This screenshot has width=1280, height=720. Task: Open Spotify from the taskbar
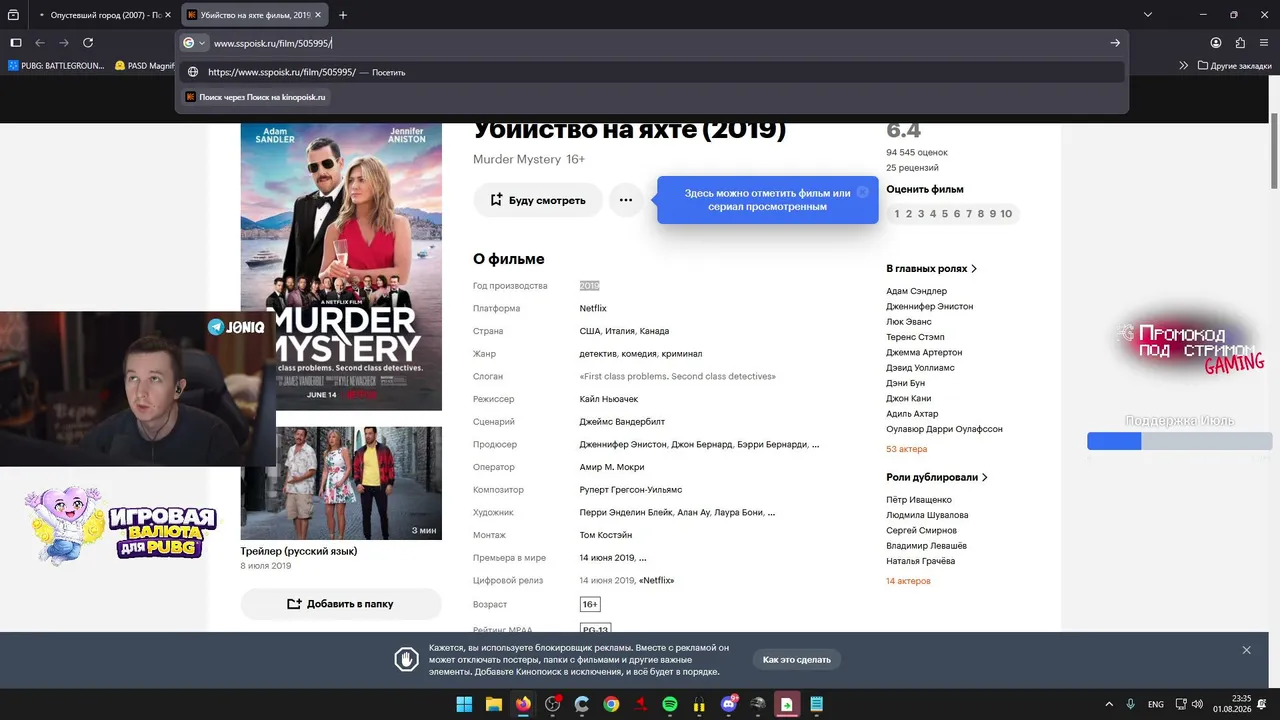pos(670,705)
